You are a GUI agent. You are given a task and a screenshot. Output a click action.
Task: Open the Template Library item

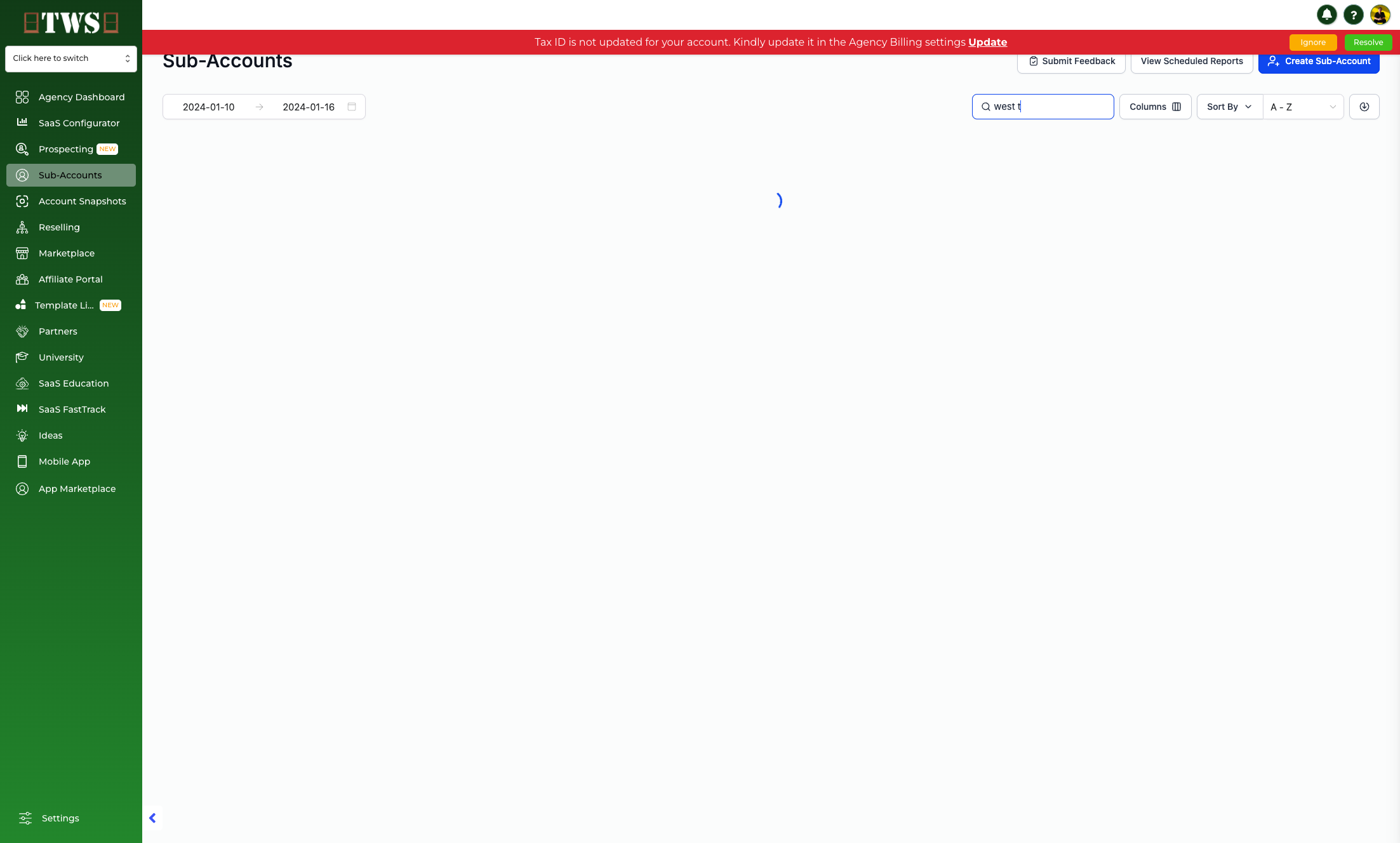click(x=71, y=305)
